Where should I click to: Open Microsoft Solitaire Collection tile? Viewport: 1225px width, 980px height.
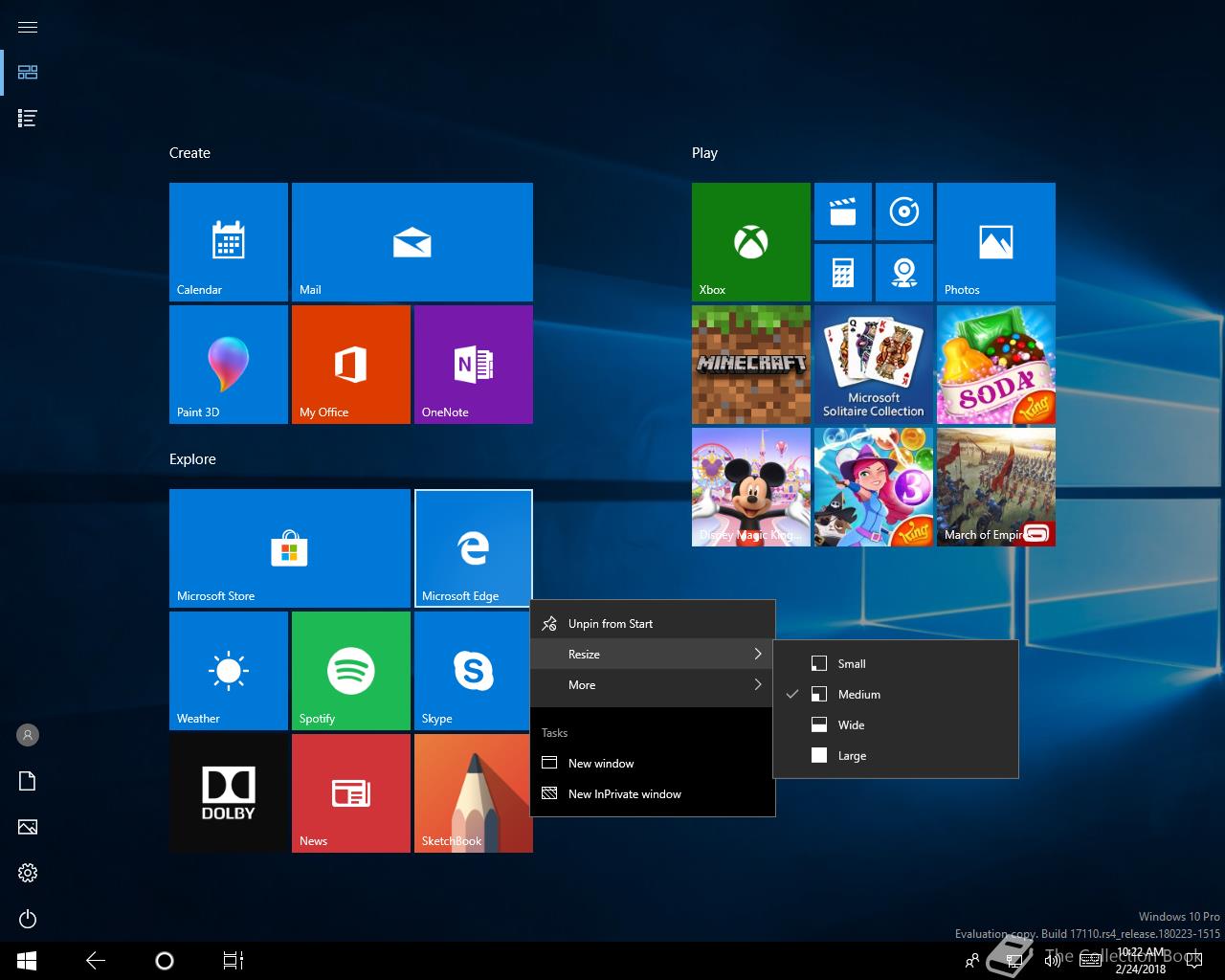[874, 365]
